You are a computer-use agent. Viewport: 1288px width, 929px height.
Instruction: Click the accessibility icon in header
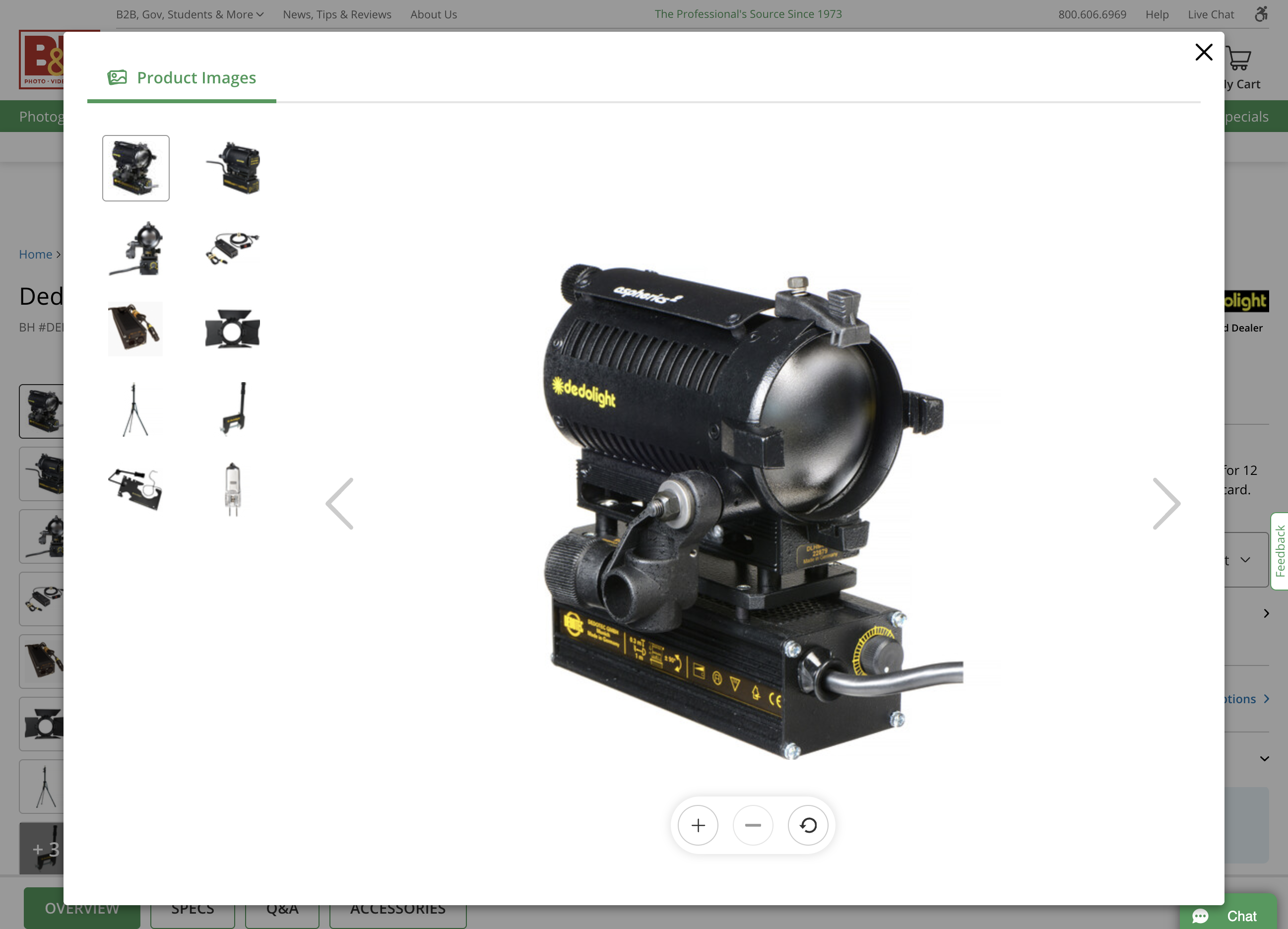[x=1261, y=14]
